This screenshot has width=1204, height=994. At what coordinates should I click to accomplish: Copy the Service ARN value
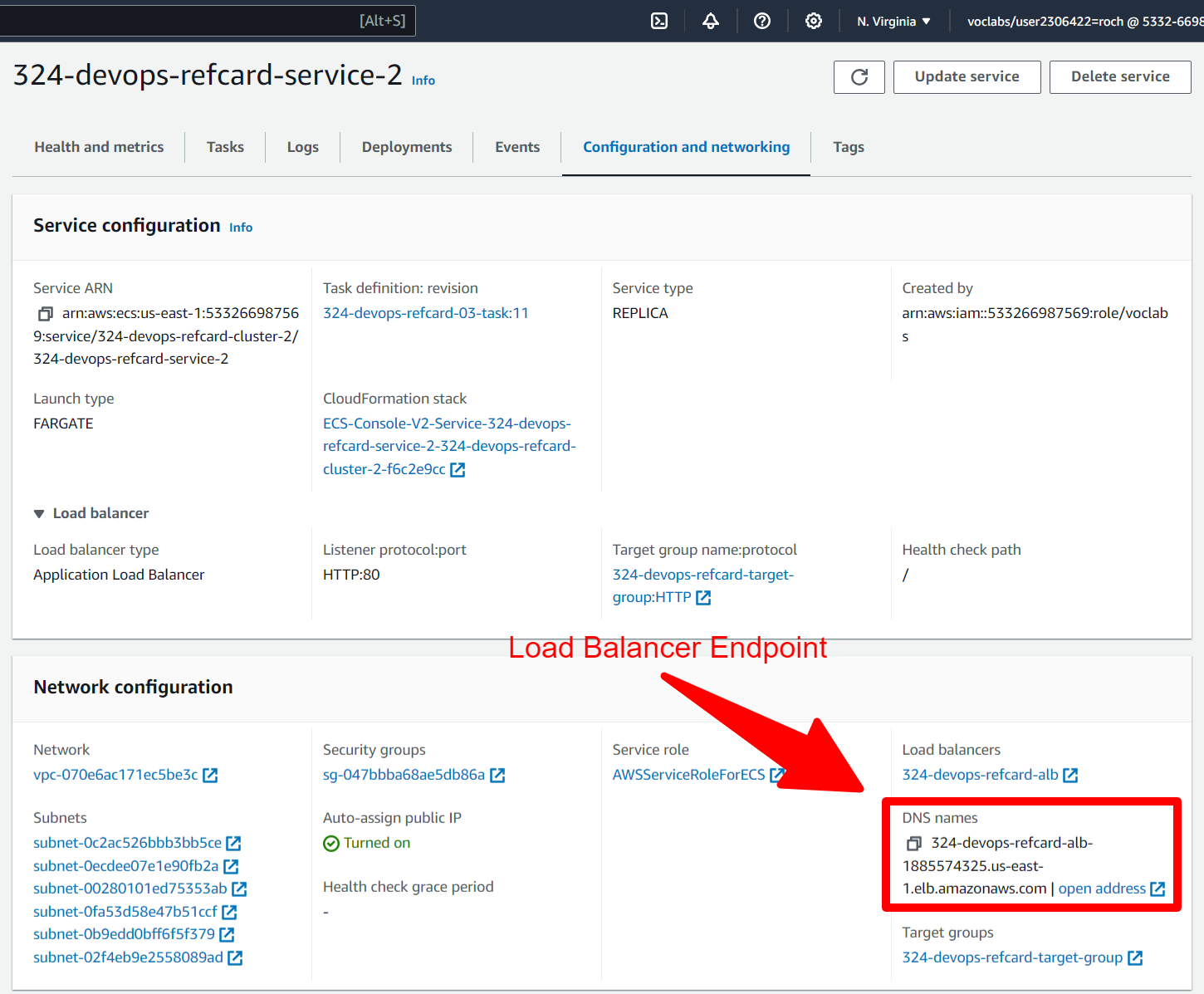tap(46, 314)
